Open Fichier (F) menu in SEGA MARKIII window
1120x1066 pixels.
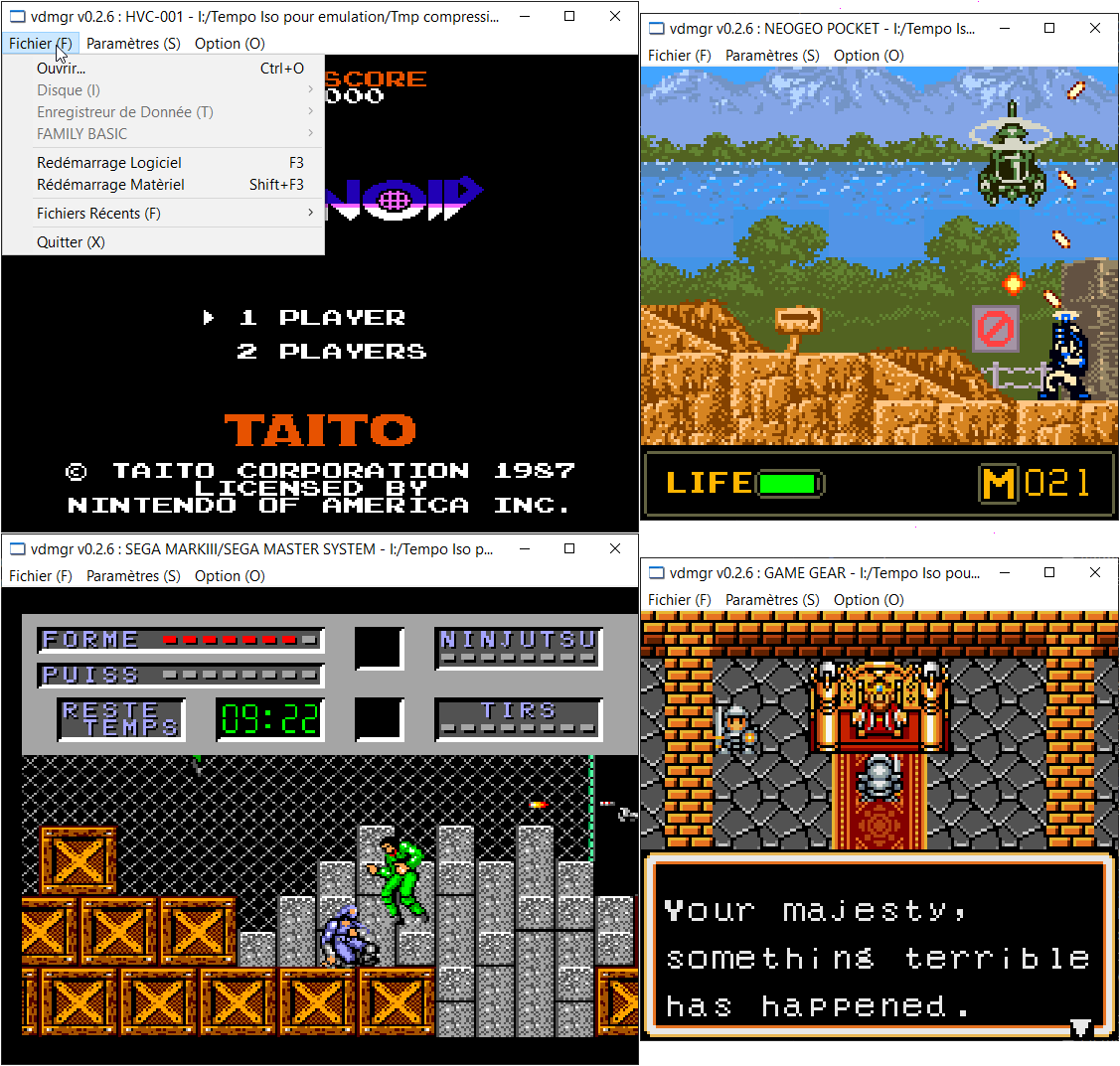41,576
